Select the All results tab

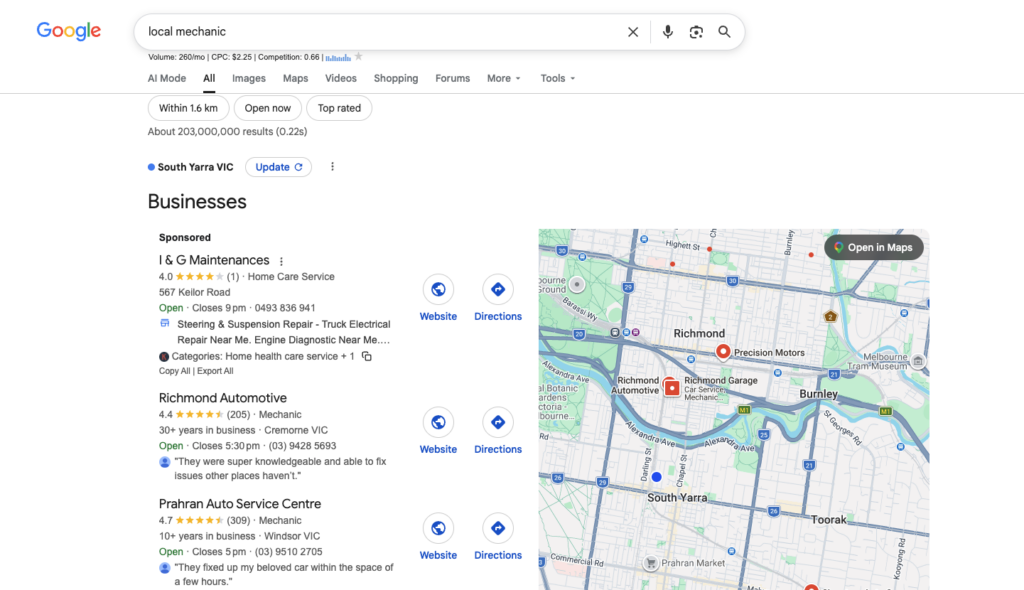tap(209, 78)
